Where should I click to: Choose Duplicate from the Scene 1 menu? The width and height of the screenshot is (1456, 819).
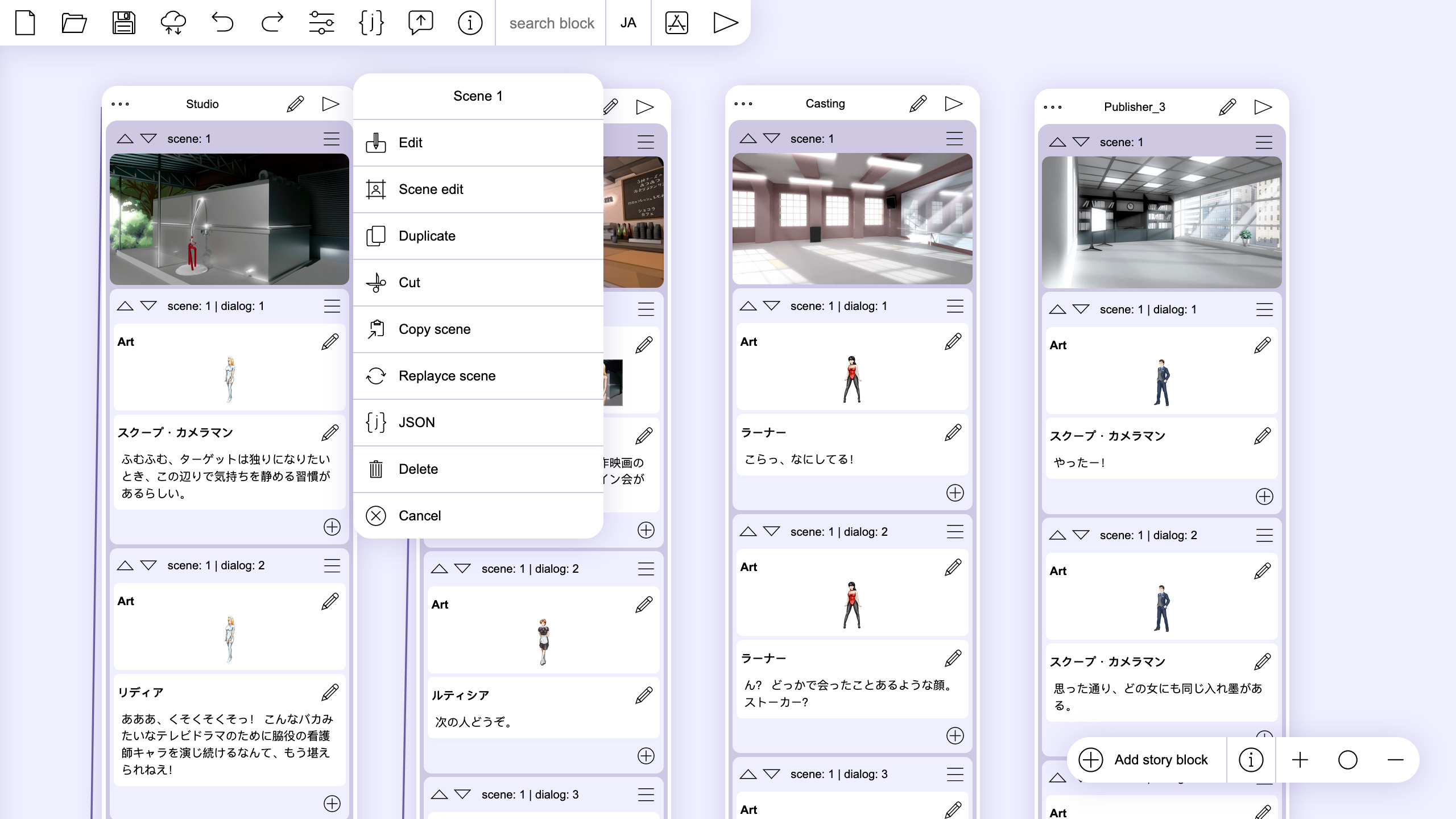click(x=427, y=235)
